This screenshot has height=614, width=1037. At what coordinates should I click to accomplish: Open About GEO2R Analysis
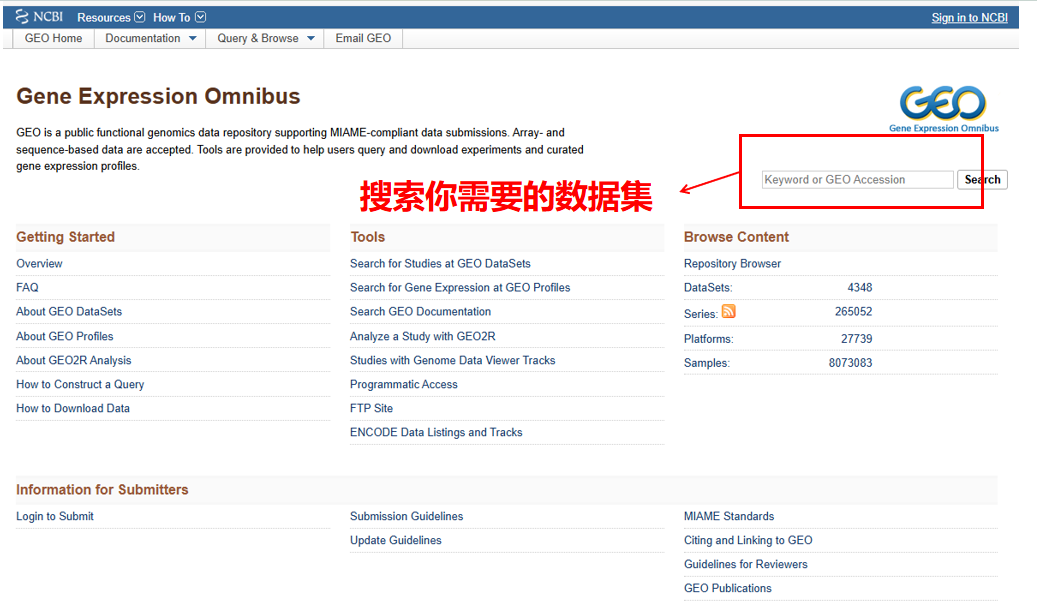click(x=73, y=360)
